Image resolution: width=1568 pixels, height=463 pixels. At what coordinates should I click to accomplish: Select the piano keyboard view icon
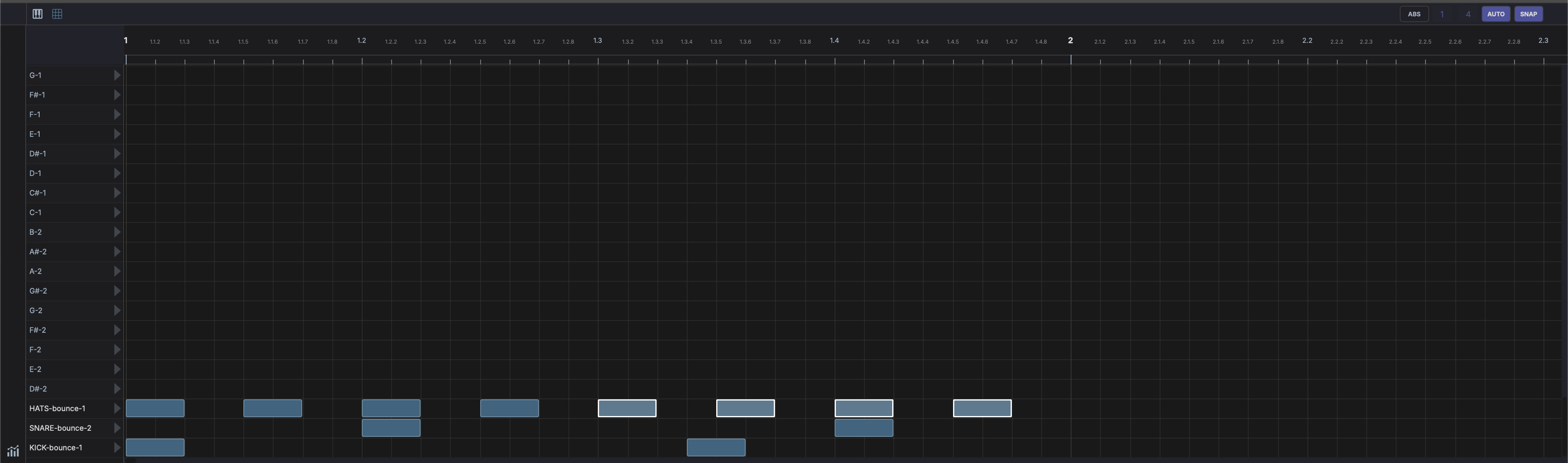tap(37, 13)
